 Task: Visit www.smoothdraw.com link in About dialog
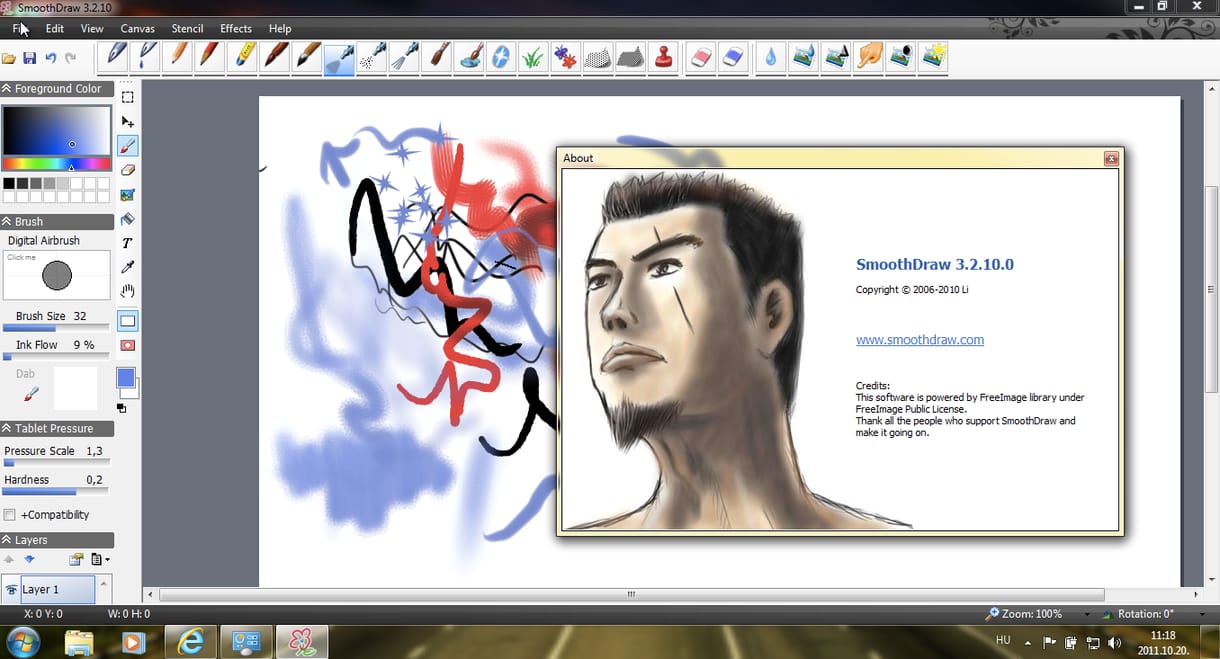pyautogui.click(x=920, y=340)
